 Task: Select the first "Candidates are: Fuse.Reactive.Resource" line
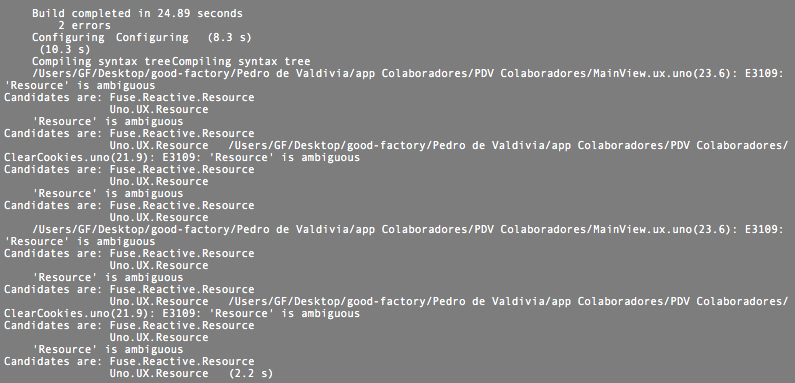pos(129,97)
